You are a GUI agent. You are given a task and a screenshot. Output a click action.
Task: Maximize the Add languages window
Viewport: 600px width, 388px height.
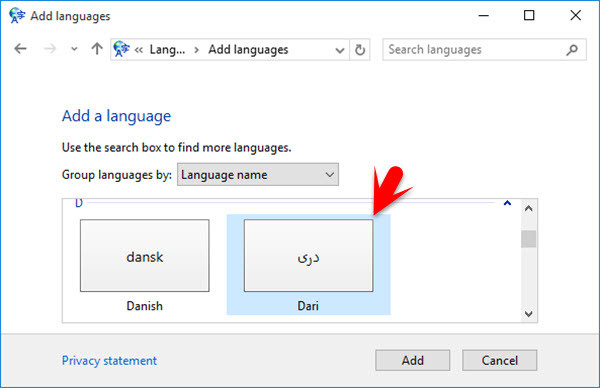[529, 16]
